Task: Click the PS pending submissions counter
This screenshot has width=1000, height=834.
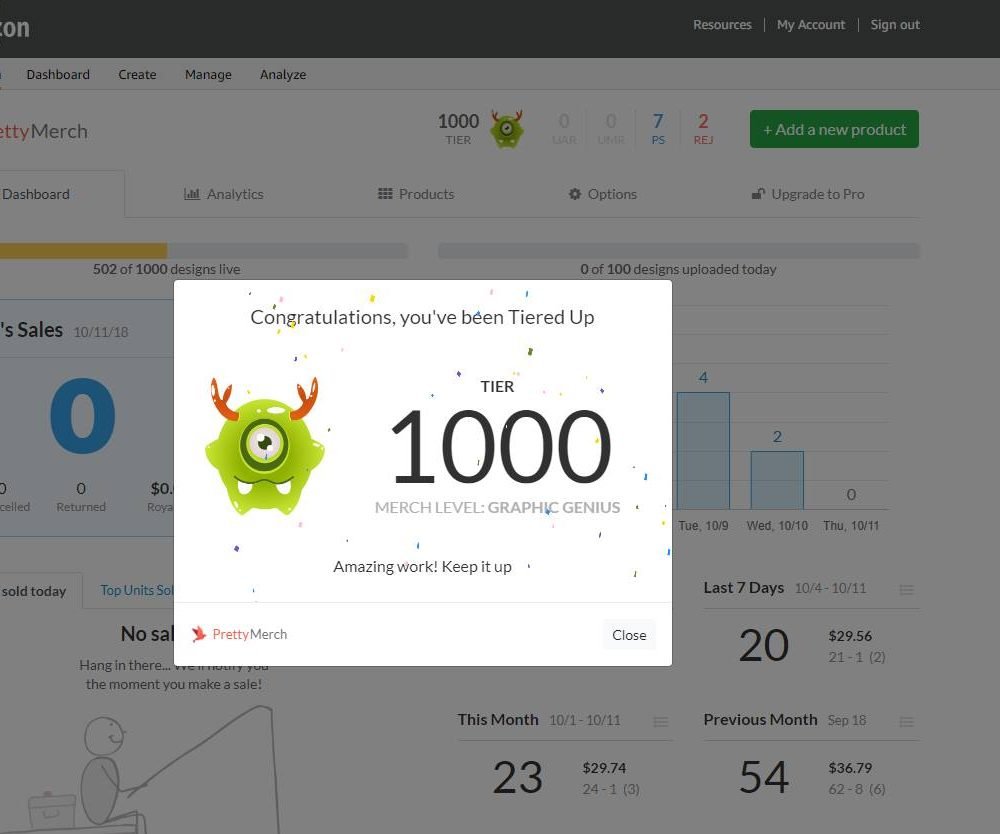Action: click(x=658, y=128)
